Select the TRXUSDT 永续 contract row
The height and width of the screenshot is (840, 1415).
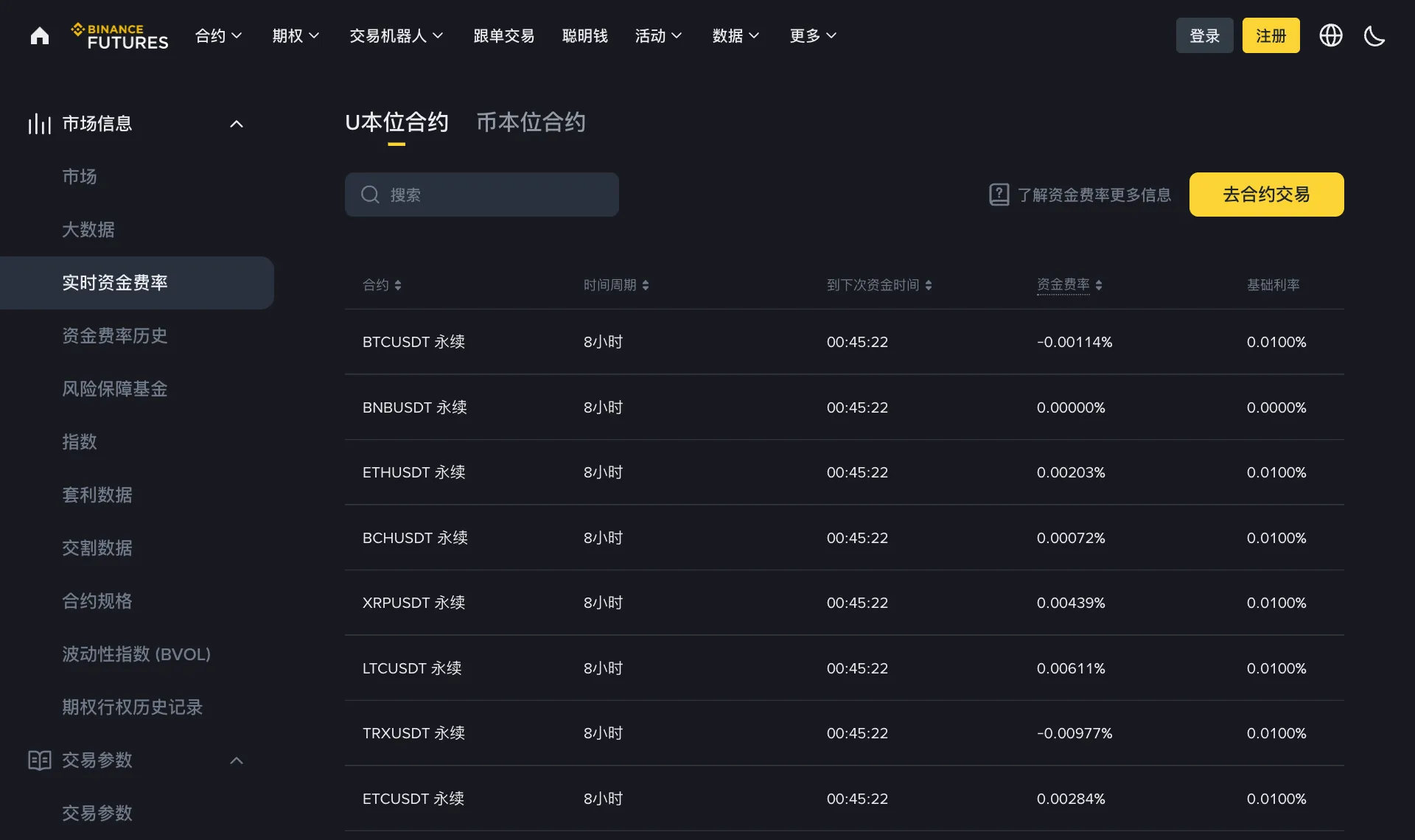tap(845, 733)
